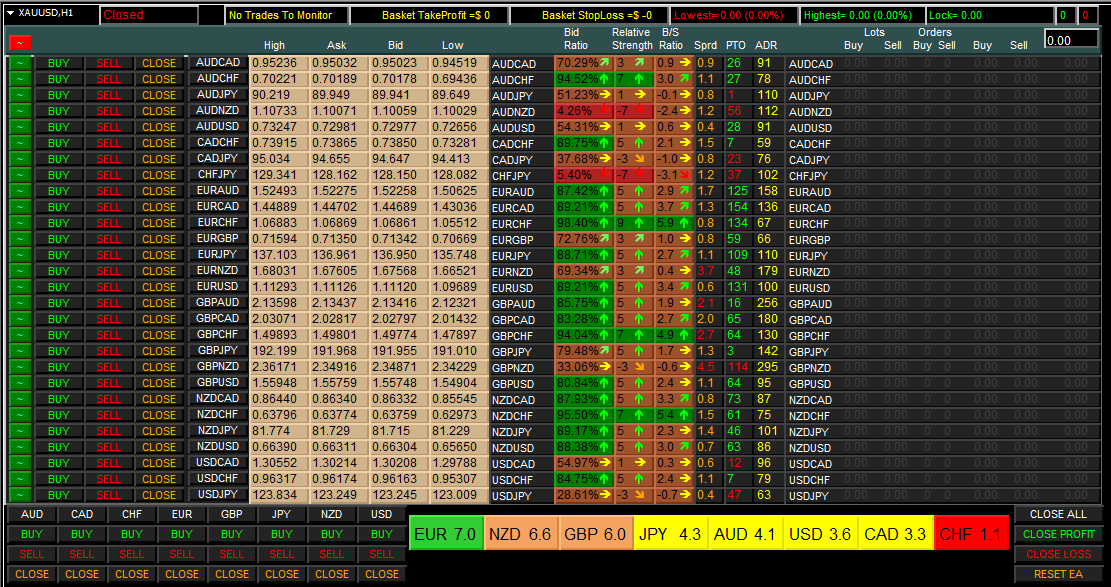Click the Lock= 0.00 indicator
This screenshot has width=1111, height=587.
pos(989,15)
